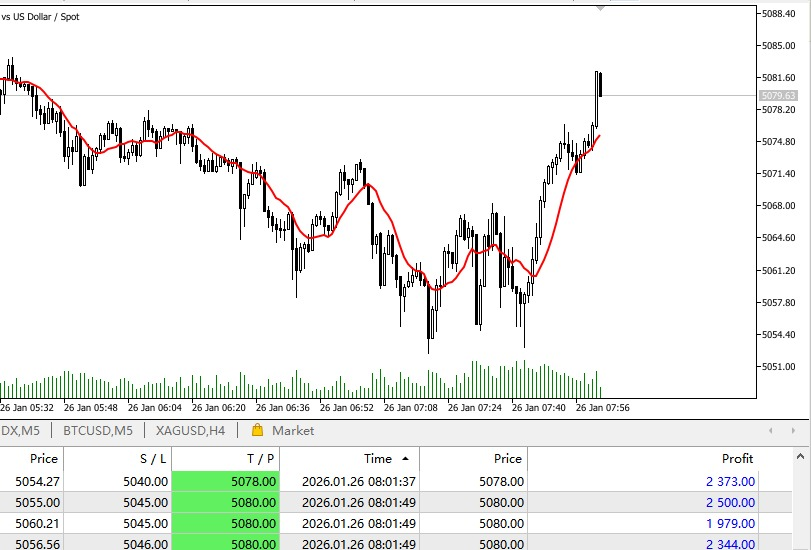
Task: Click the Profit column header
Action: tap(642, 458)
